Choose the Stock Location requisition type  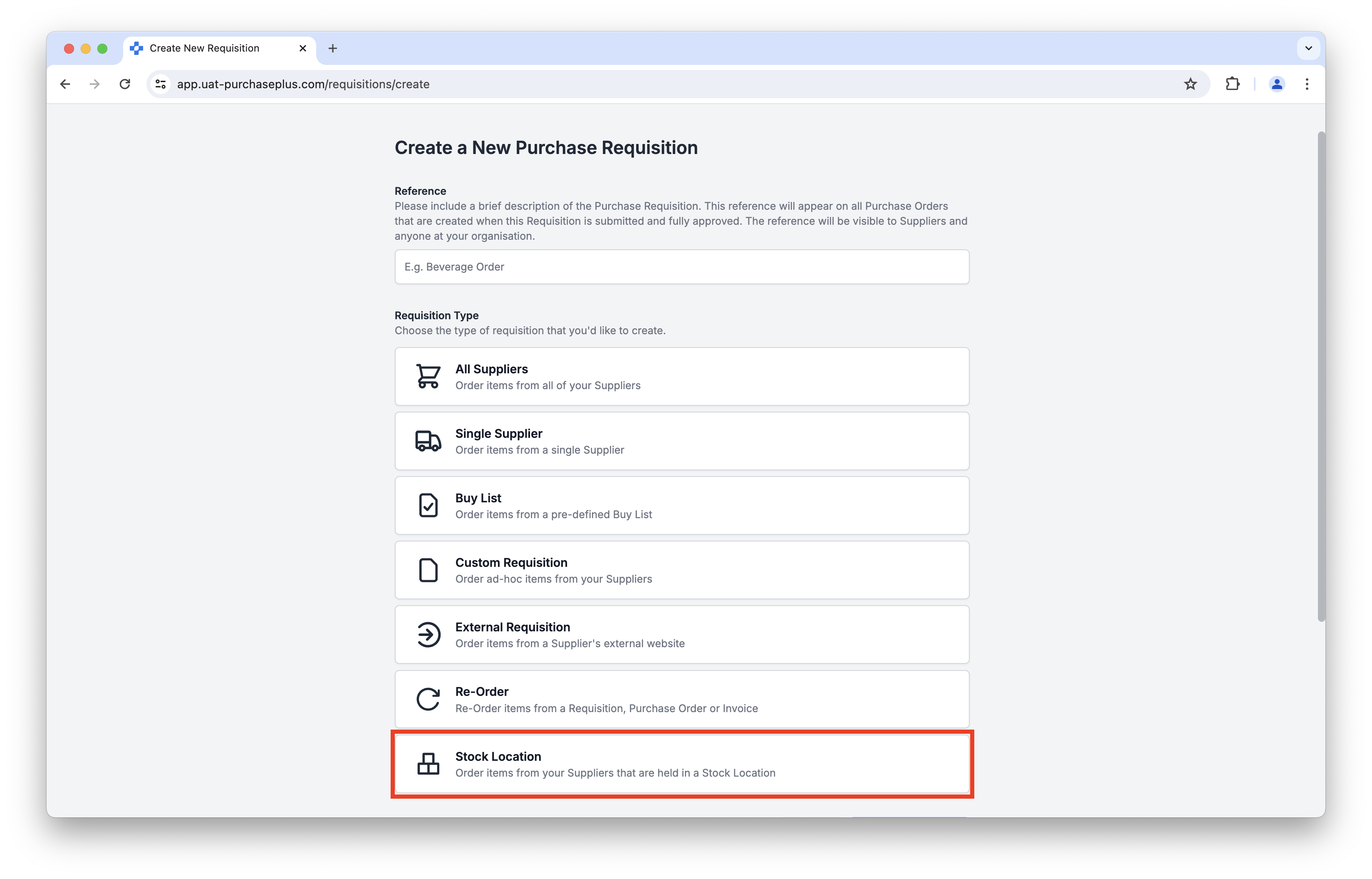(682, 764)
